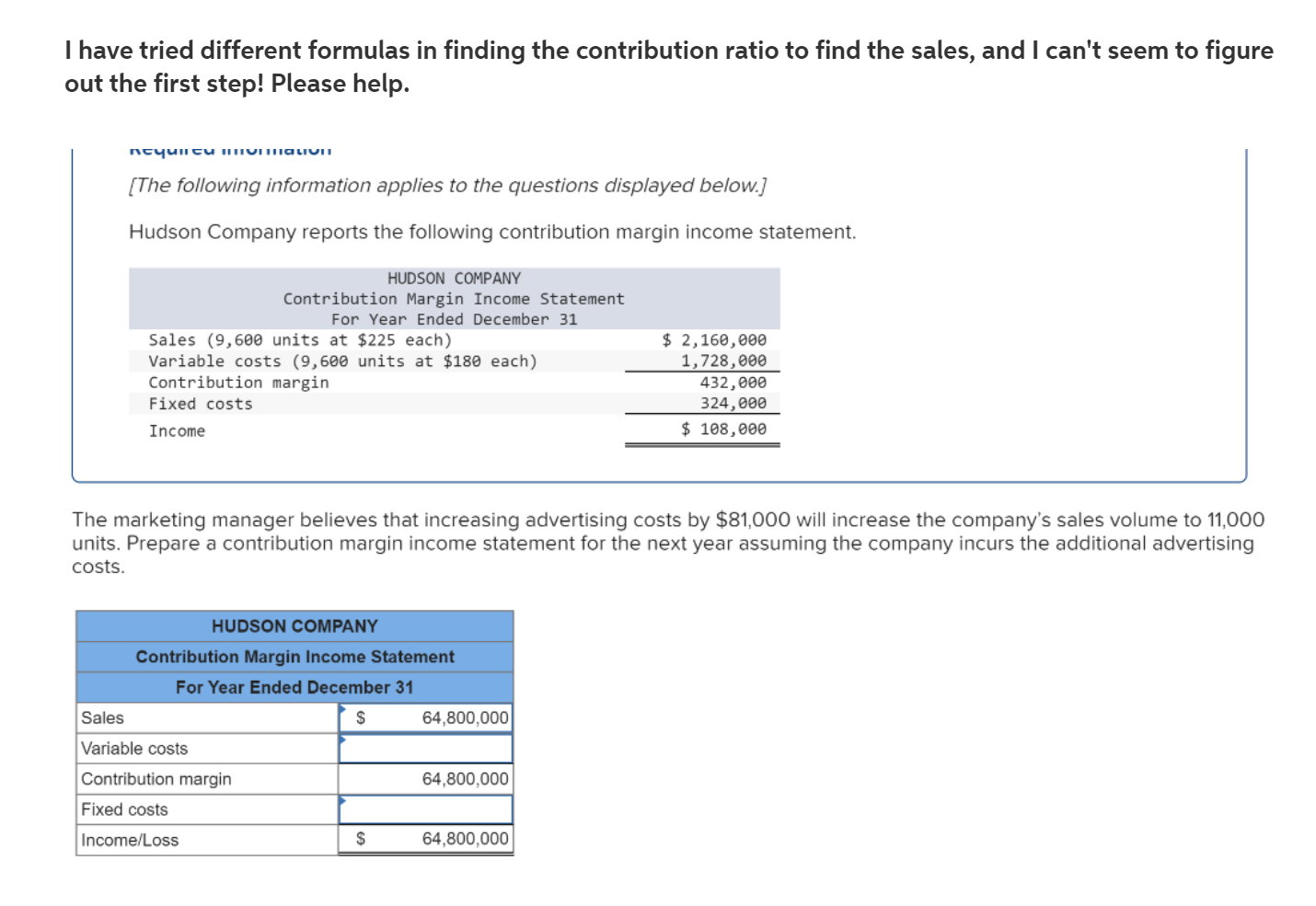Open the Required information link
1316x906 pixels.
230,149
